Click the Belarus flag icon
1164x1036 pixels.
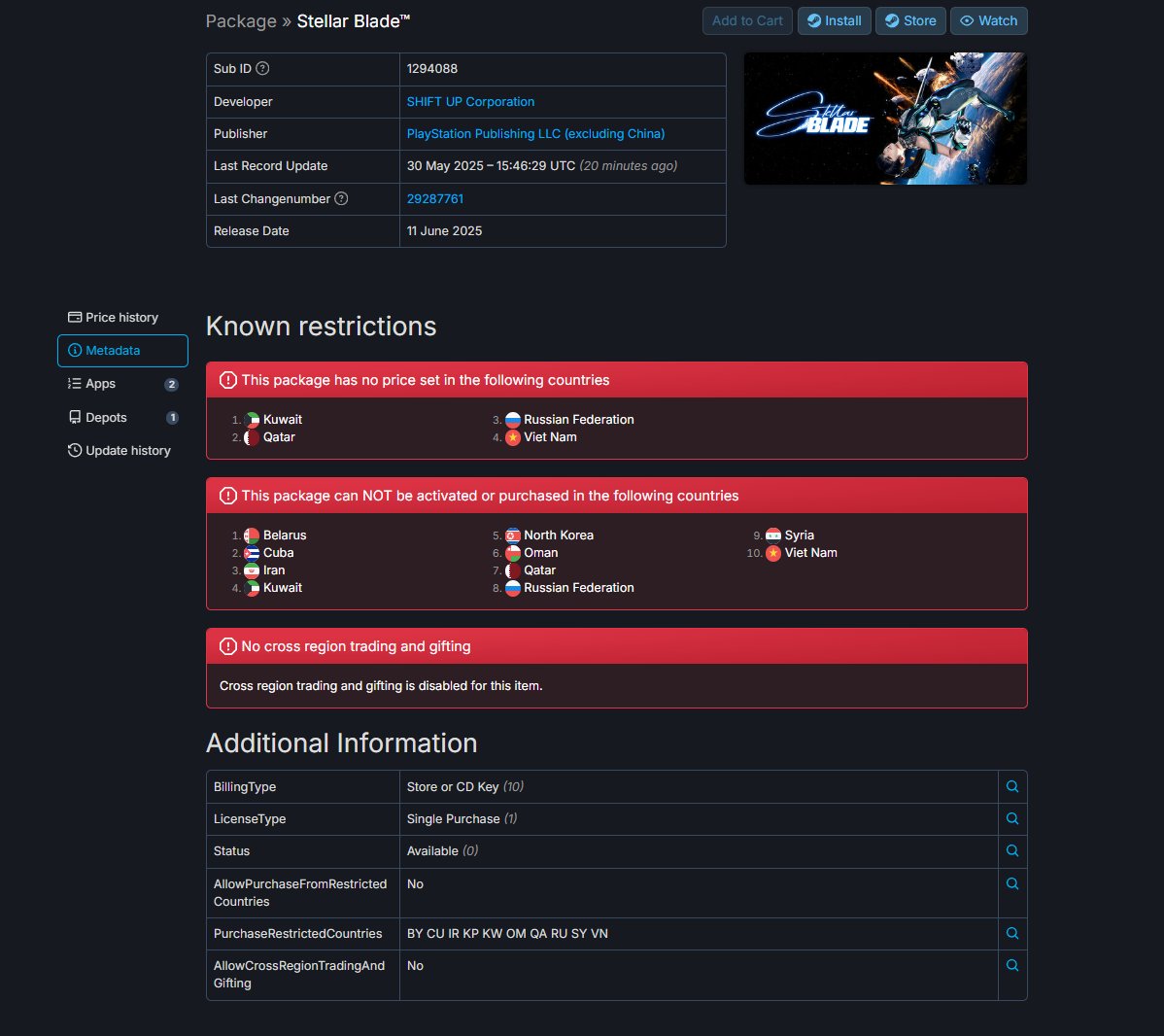coord(252,535)
